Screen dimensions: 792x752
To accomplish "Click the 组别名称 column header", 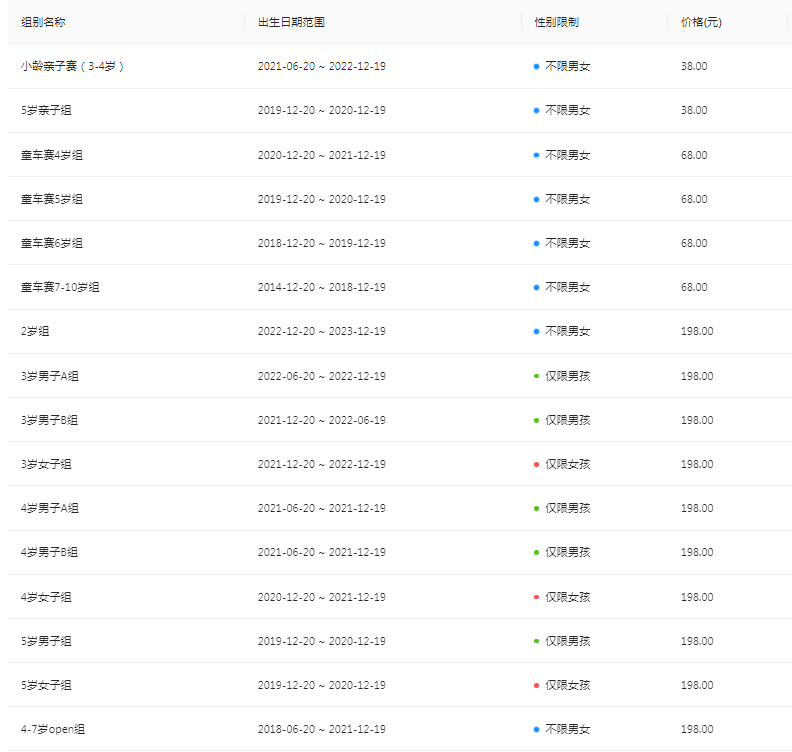I will coord(43,22).
